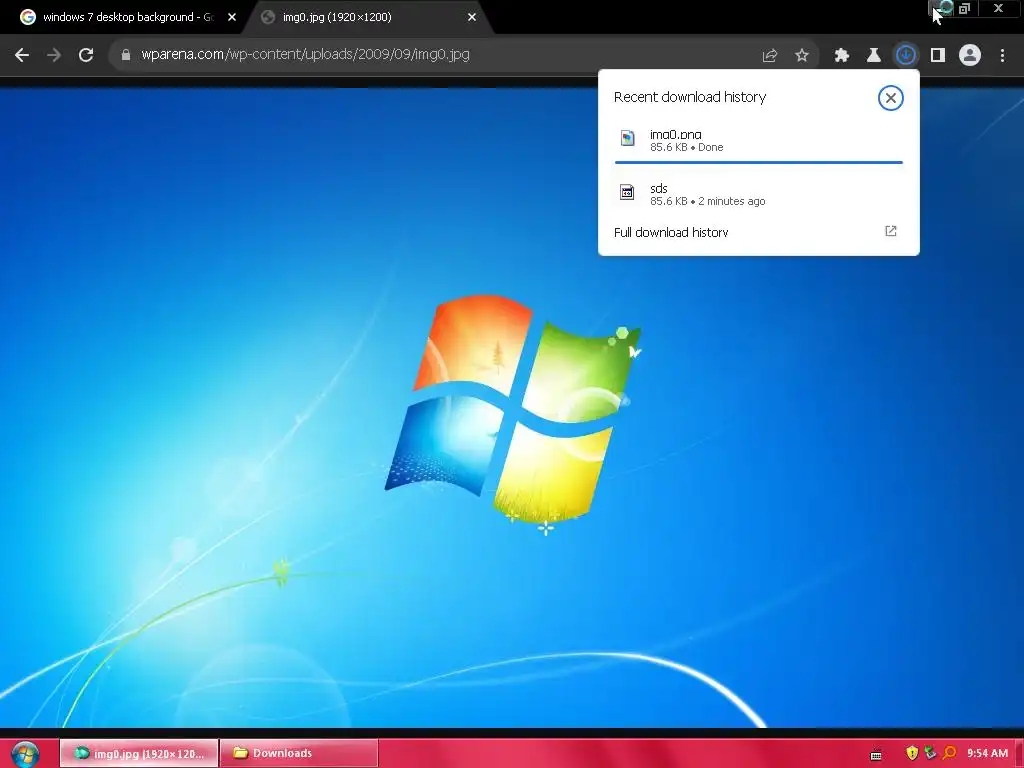Bookmark this tab with the star icon
Viewport: 1024px width, 768px height.
pyautogui.click(x=802, y=56)
